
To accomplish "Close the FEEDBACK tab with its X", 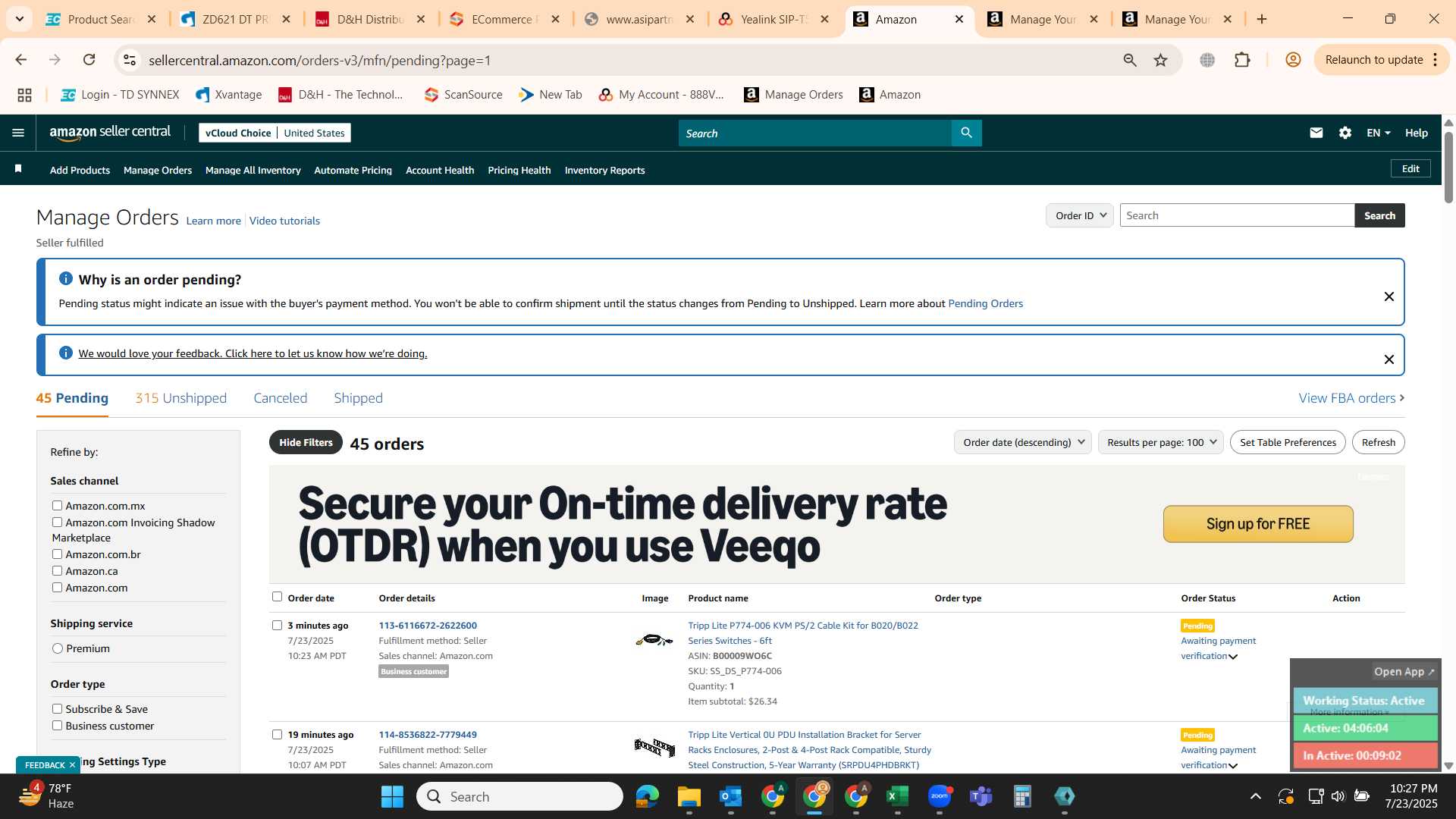I will pos(73,765).
